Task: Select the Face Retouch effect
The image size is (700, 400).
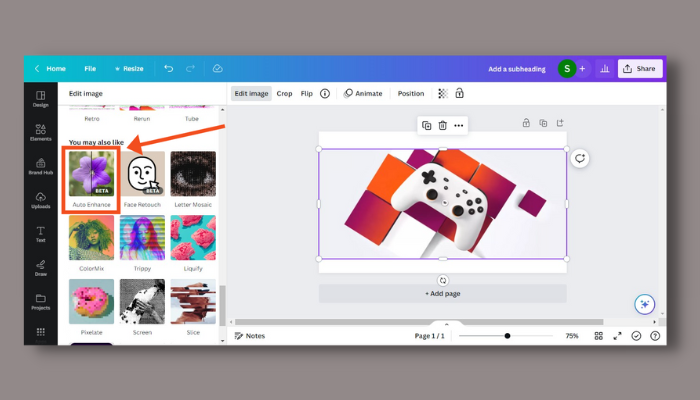Action: pos(142,173)
